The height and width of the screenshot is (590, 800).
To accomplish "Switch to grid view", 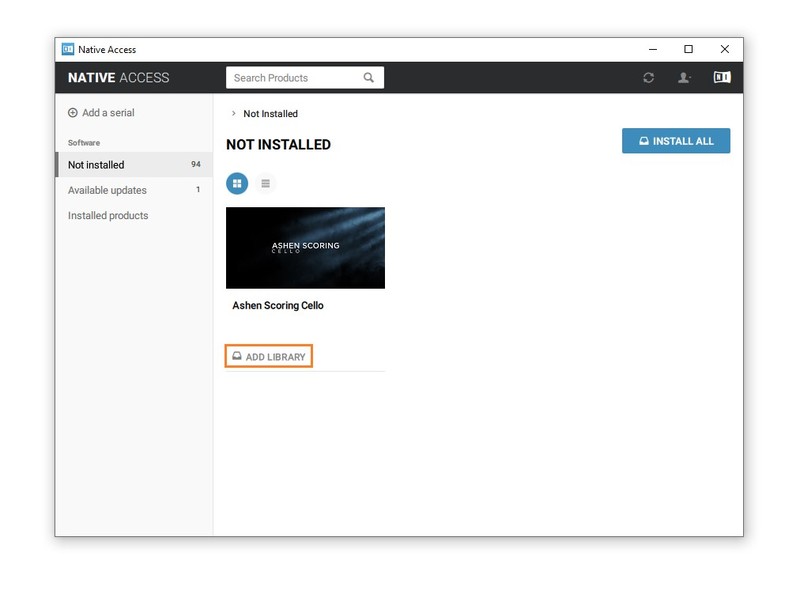I will (237, 183).
